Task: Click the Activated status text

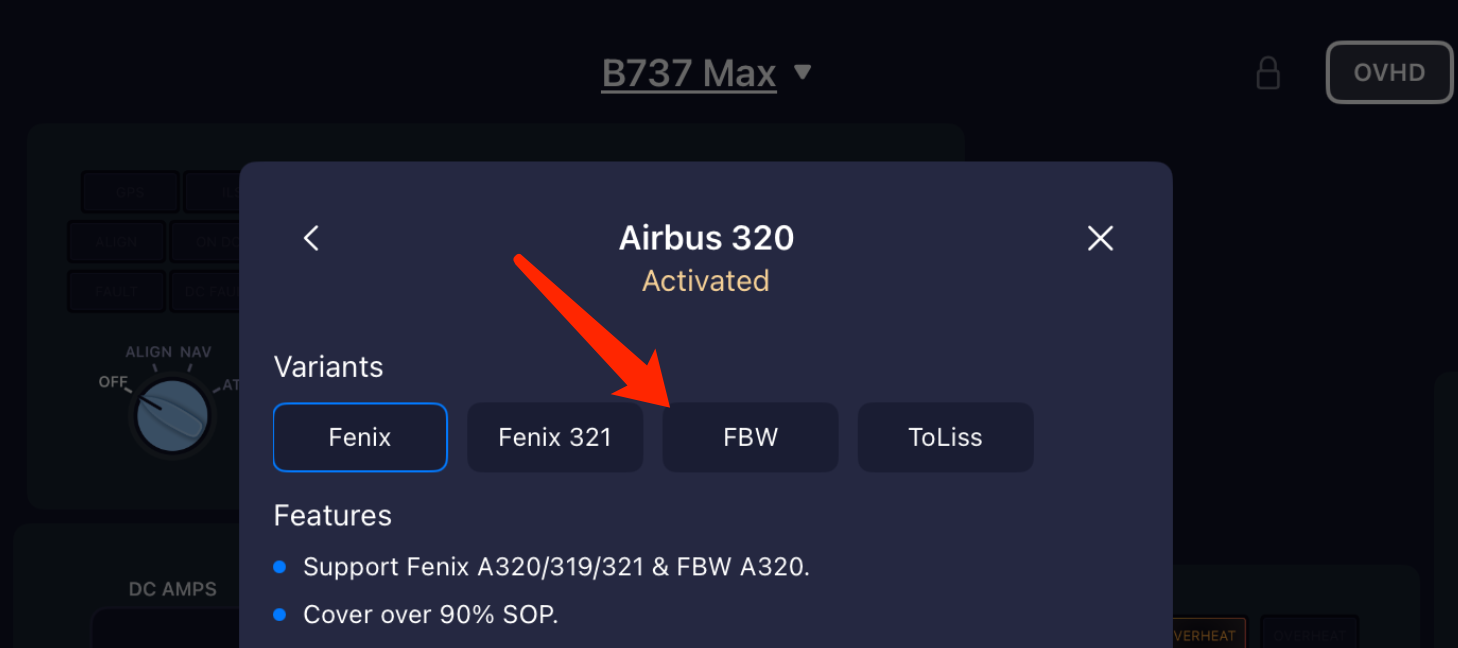Action: tap(705, 281)
